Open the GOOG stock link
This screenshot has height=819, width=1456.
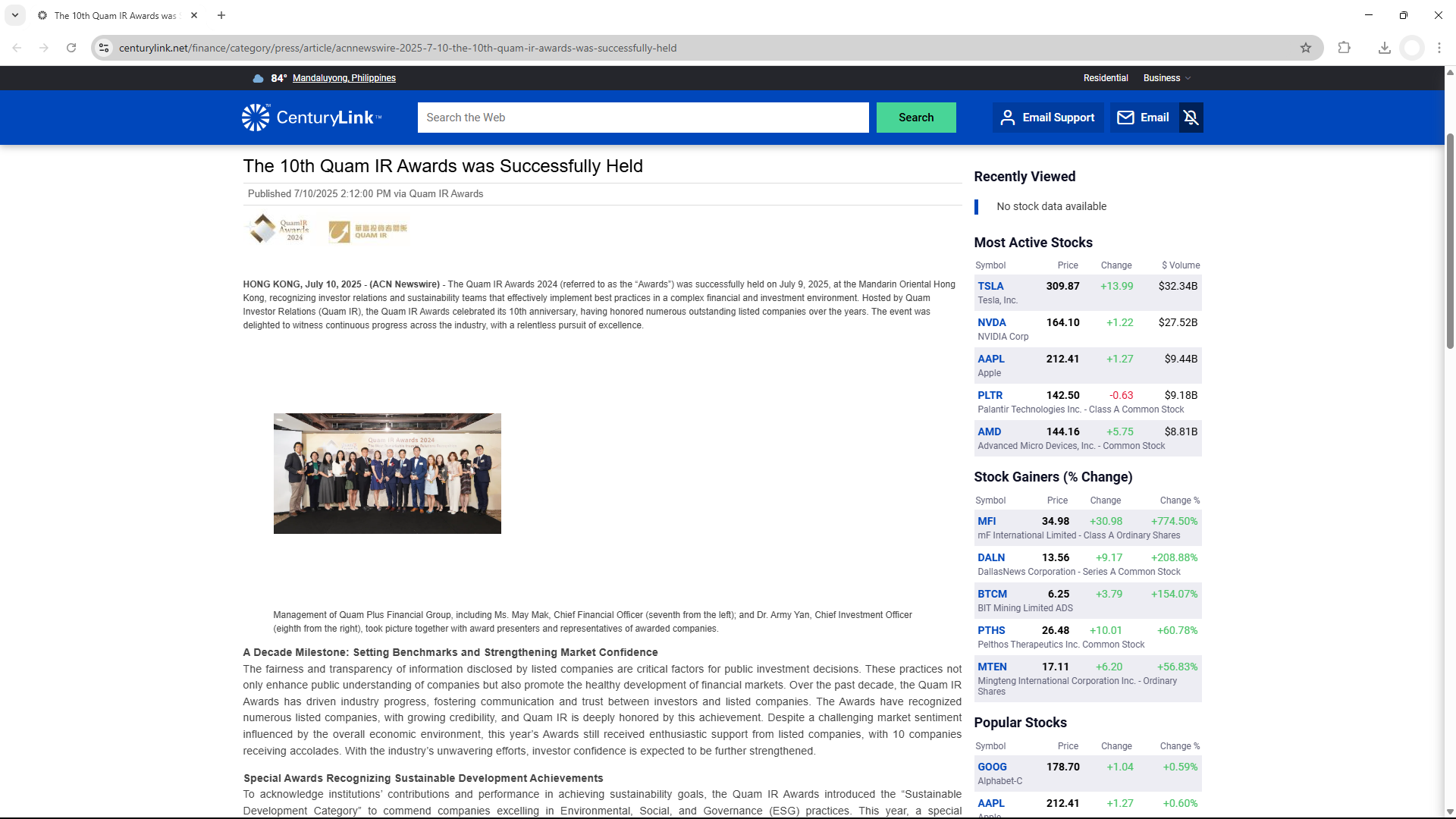pyautogui.click(x=992, y=767)
